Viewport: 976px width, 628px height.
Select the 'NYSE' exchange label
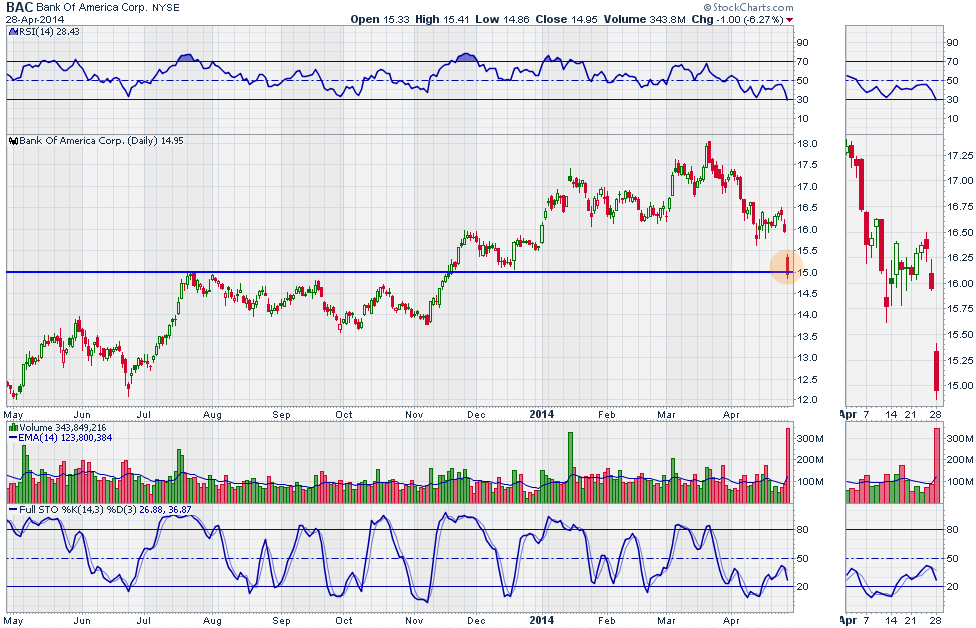(x=166, y=7)
